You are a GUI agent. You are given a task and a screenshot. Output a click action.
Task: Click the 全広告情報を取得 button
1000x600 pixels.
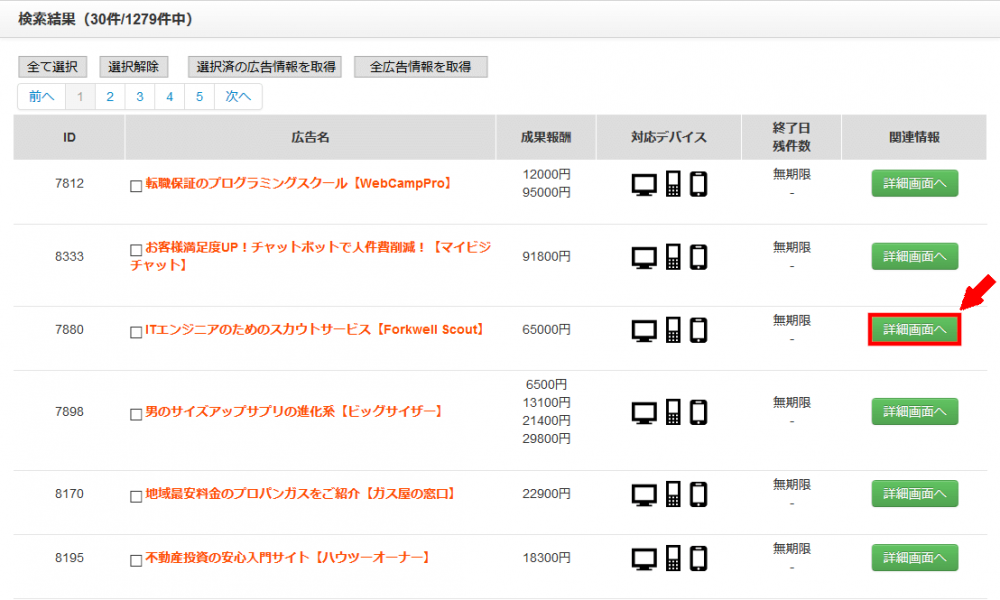click(421, 67)
